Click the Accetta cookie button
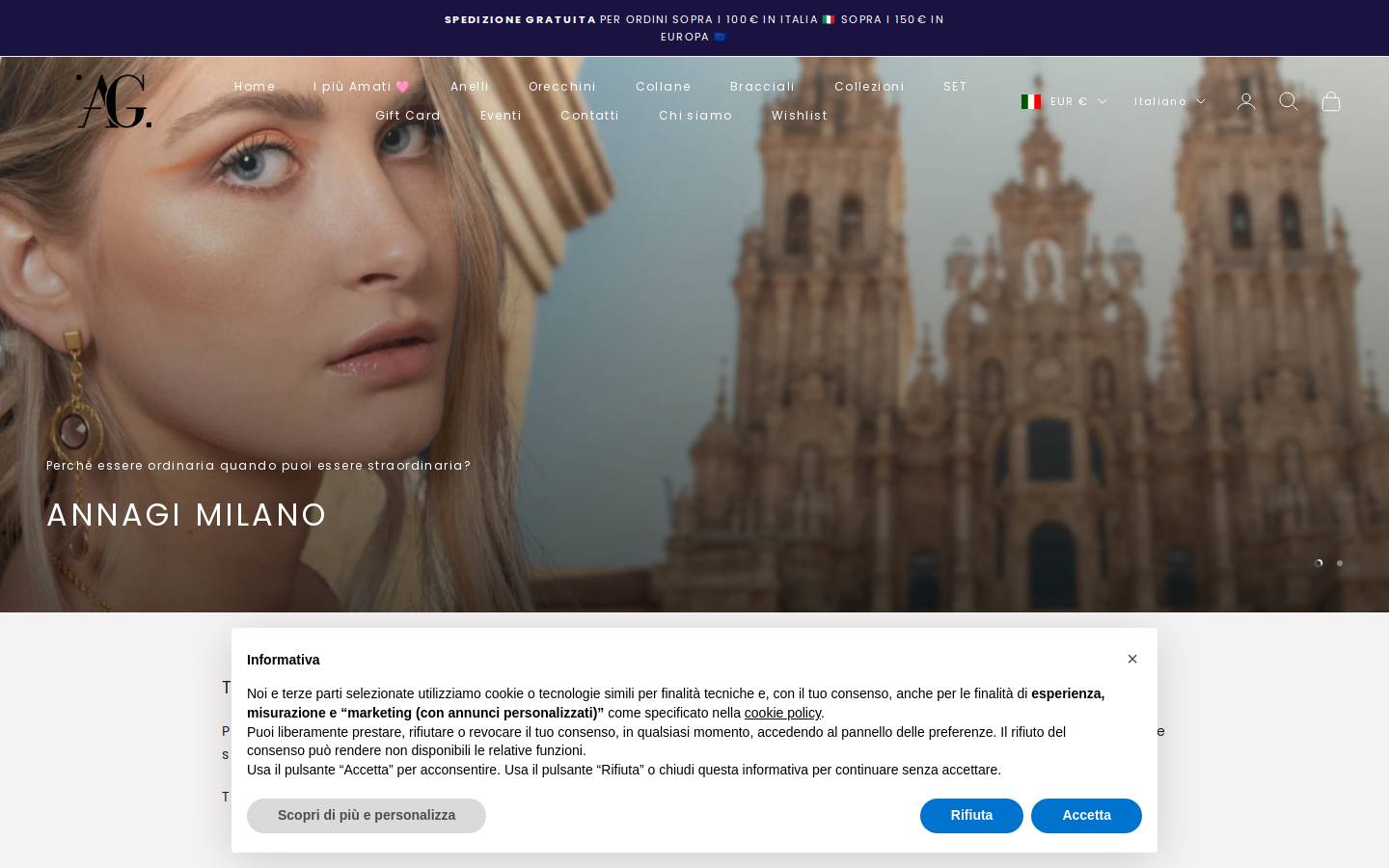The width and height of the screenshot is (1389, 868). pyautogui.click(x=1086, y=816)
